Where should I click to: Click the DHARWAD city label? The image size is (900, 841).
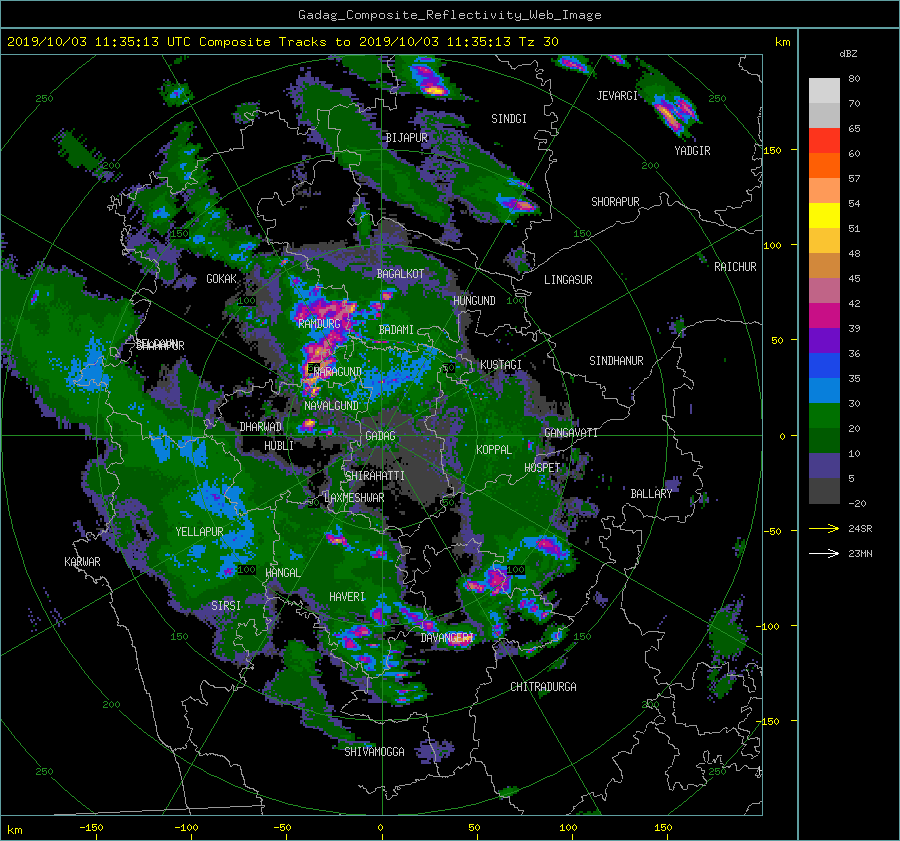tap(260, 427)
